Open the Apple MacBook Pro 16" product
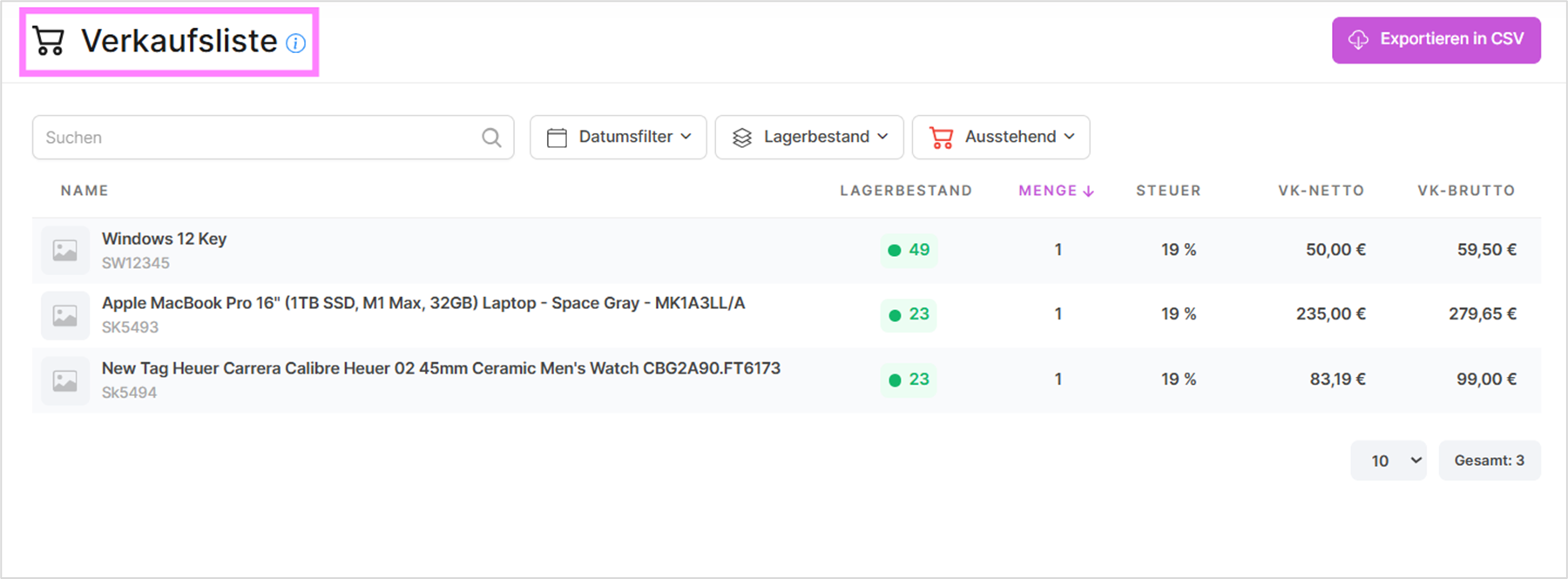 (423, 303)
